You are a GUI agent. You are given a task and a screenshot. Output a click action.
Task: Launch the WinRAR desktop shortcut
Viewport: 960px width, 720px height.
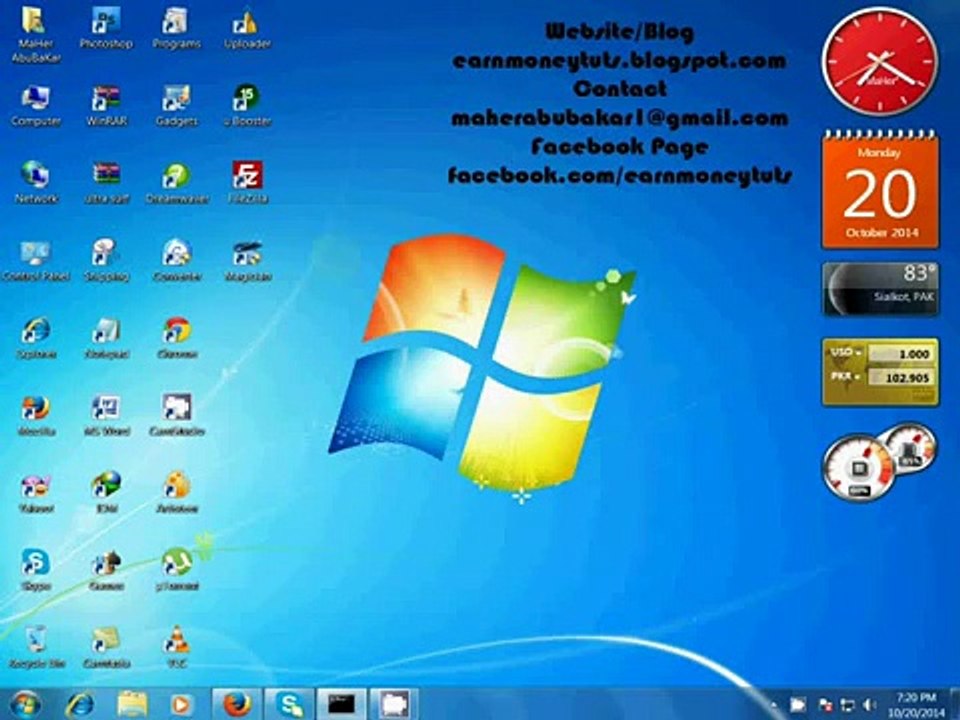(x=106, y=106)
